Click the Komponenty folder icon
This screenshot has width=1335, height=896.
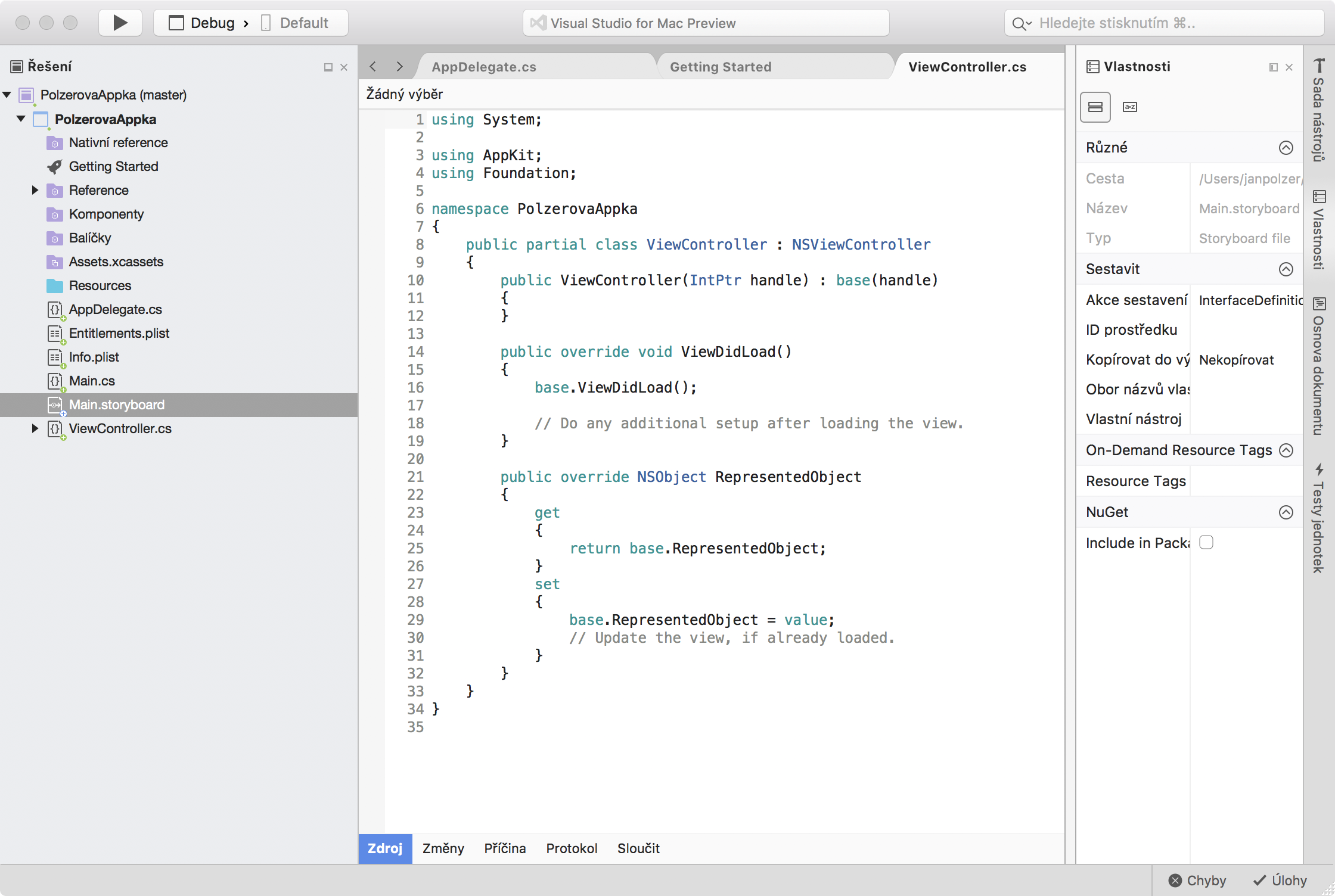(54, 214)
